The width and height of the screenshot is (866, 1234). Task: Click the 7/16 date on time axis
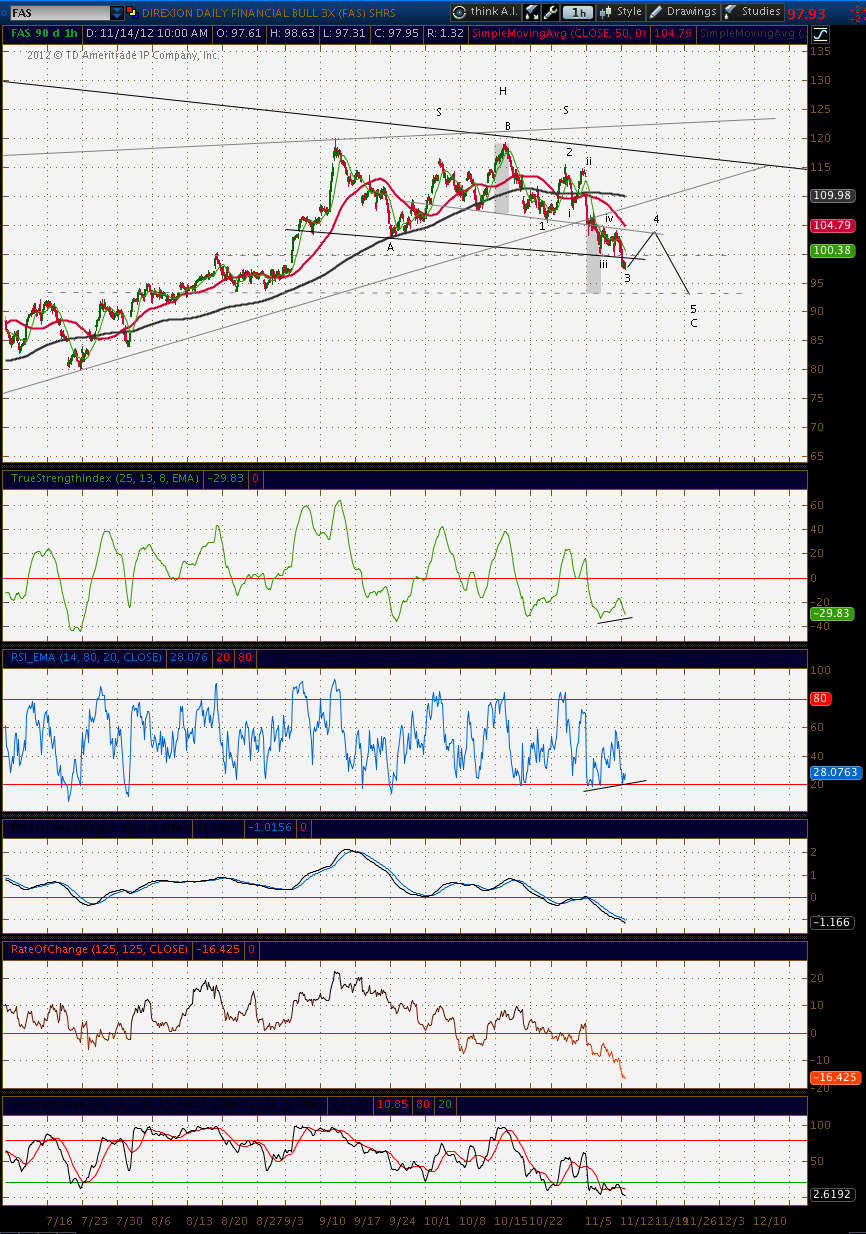pyautogui.click(x=59, y=1221)
